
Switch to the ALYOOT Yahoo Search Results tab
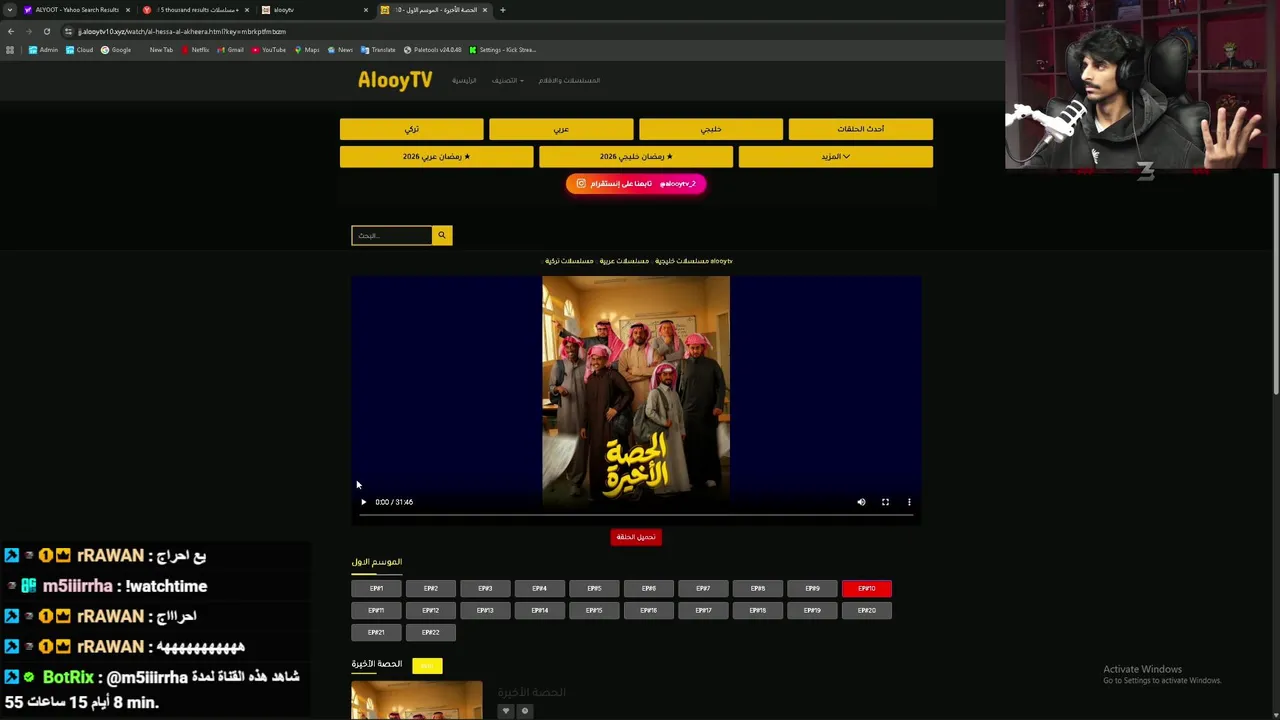click(77, 10)
